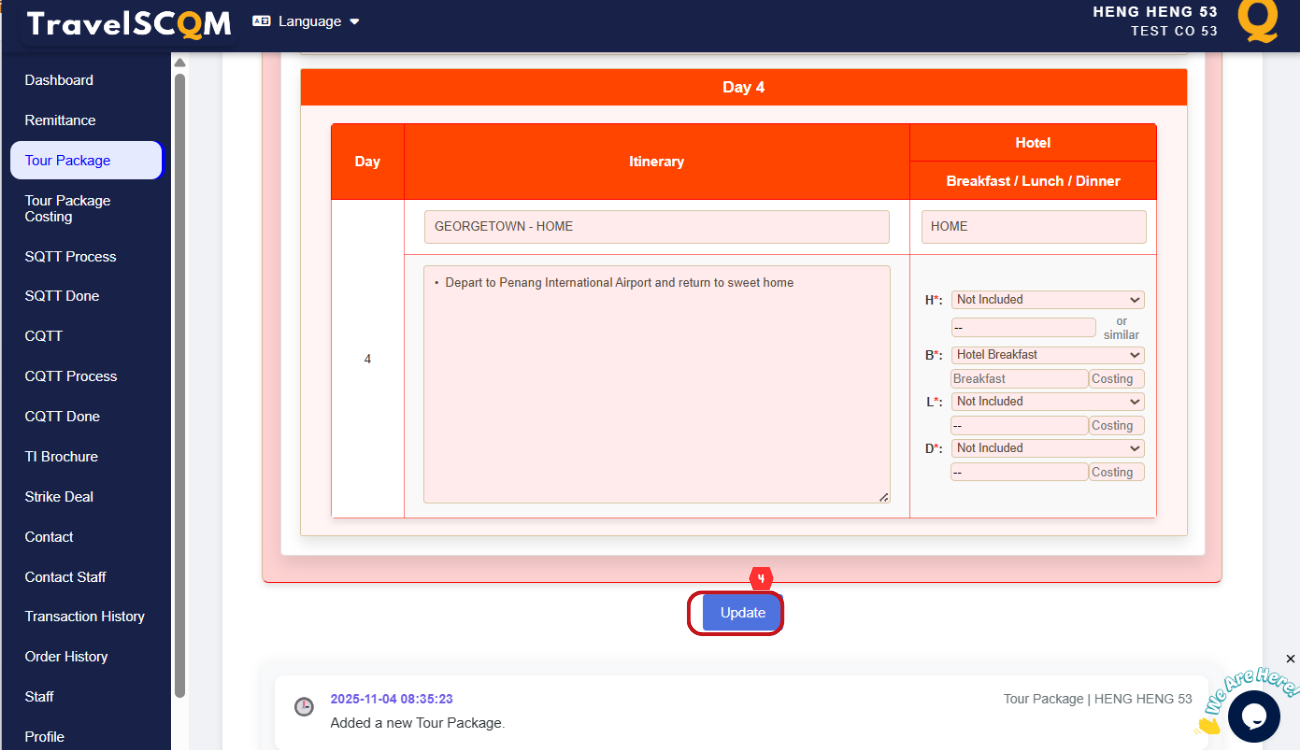Go to Tour Package Costing

click(68, 208)
